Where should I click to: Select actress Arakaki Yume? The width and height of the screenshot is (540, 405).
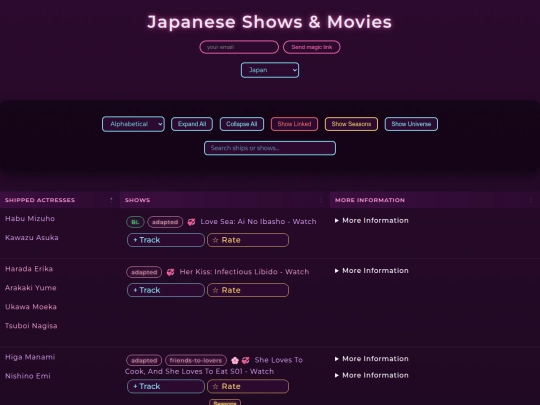click(x=31, y=288)
